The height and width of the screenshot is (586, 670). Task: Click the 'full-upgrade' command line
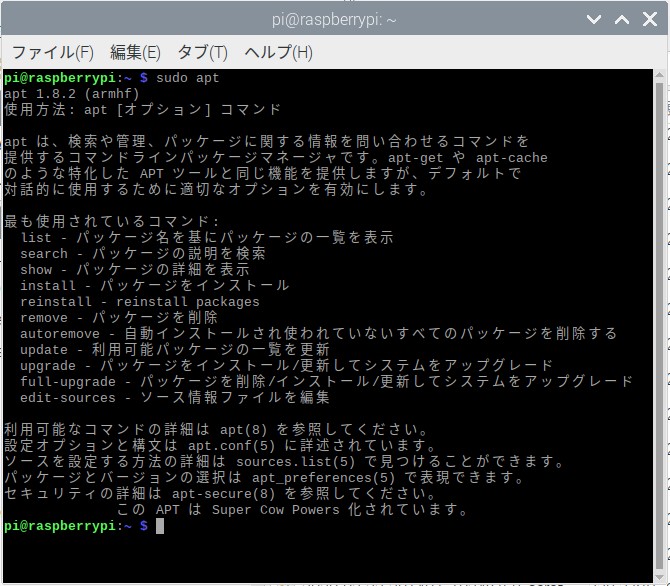(x=327, y=382)
